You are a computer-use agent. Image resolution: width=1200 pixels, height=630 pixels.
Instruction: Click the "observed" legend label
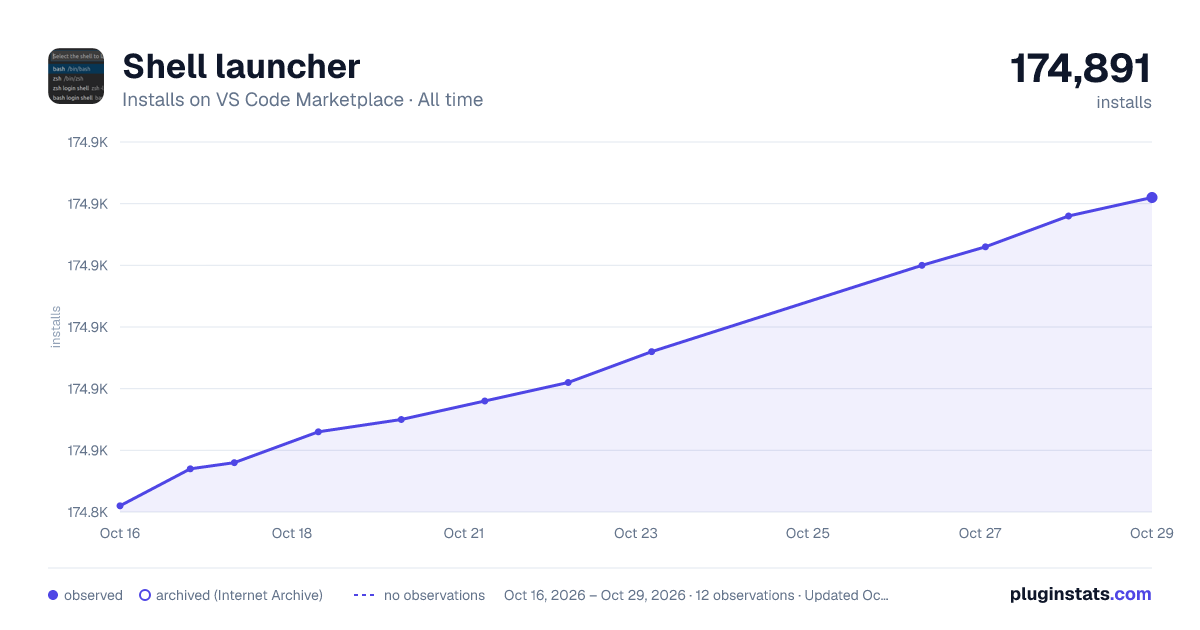[93, 595]
